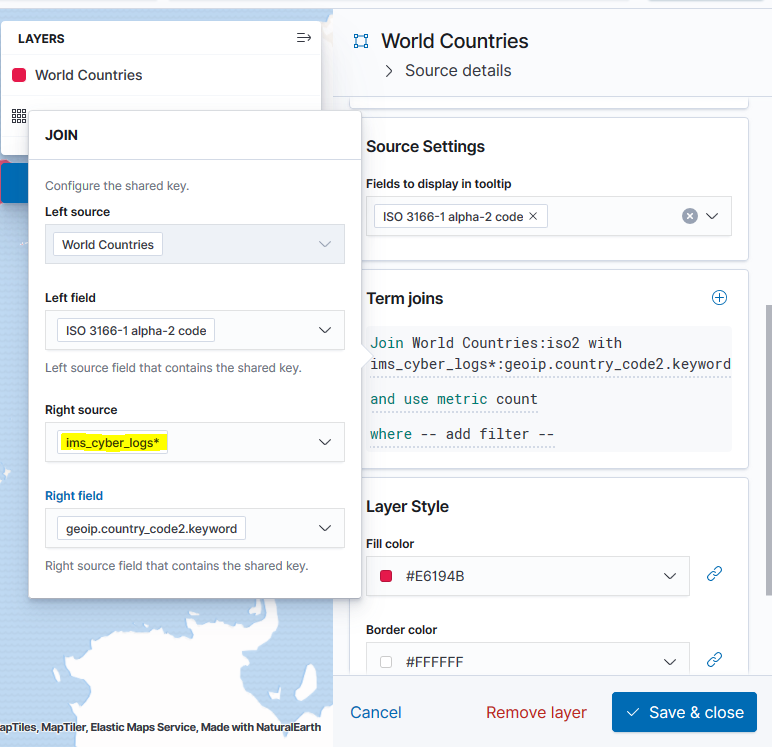Expand Source details chevron

389,71
